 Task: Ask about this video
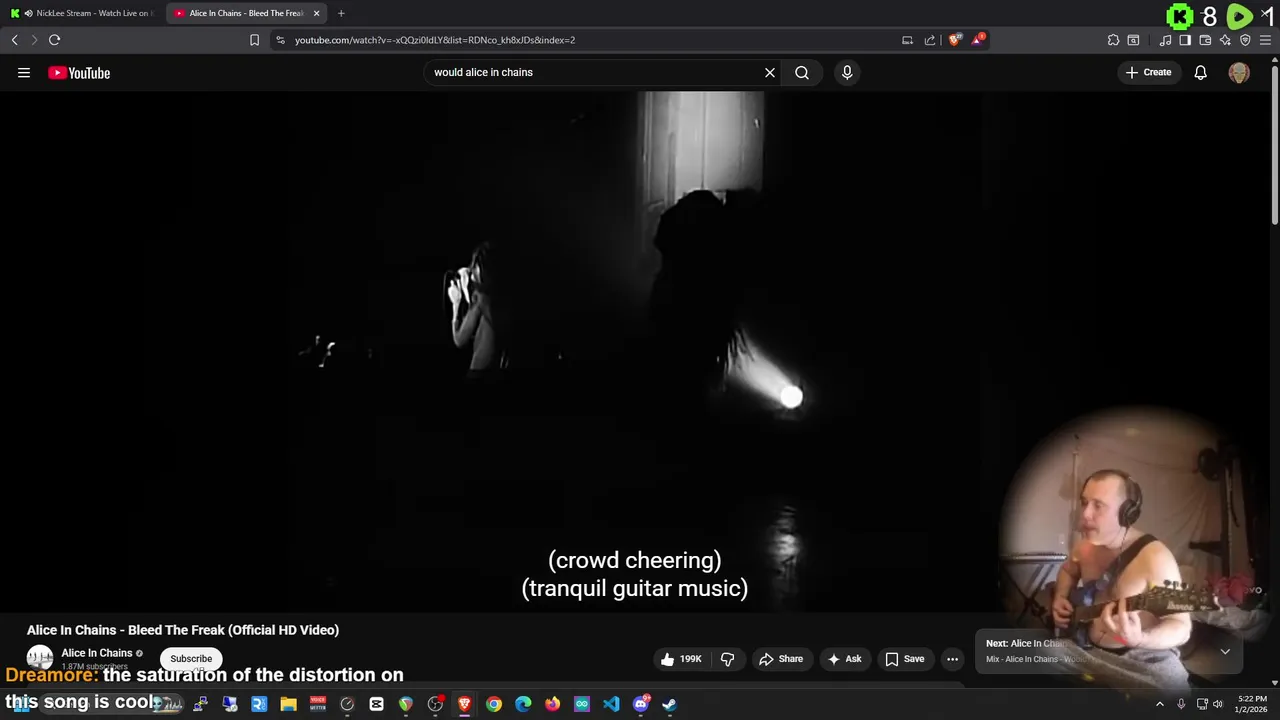(x=844, y=659)
